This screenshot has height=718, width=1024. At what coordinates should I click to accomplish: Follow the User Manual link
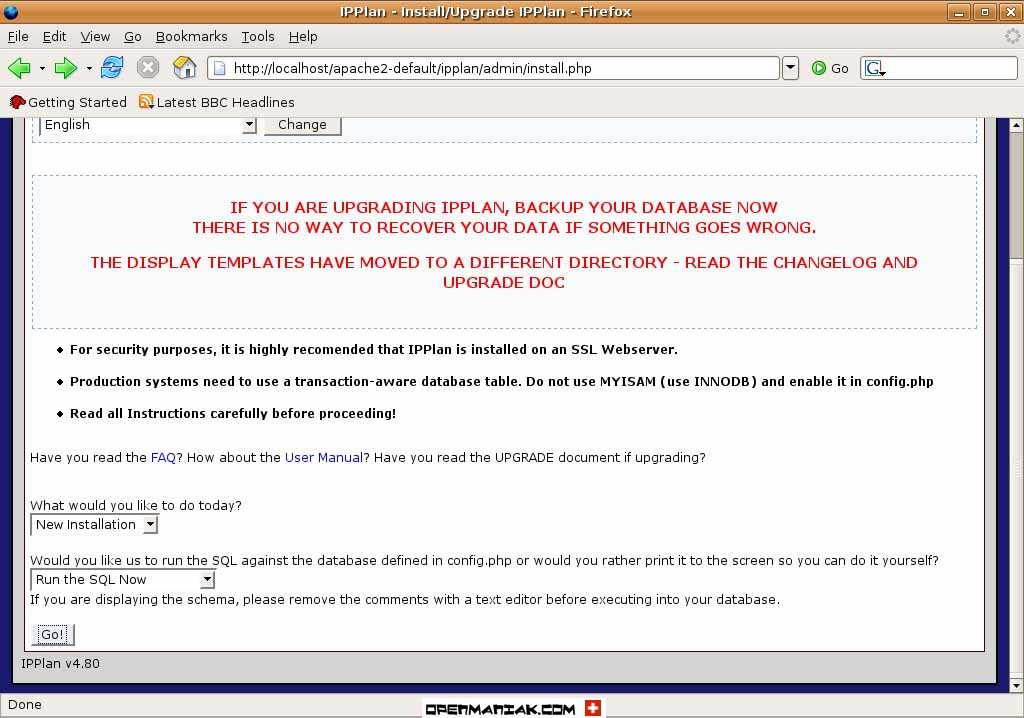point(324,457)
